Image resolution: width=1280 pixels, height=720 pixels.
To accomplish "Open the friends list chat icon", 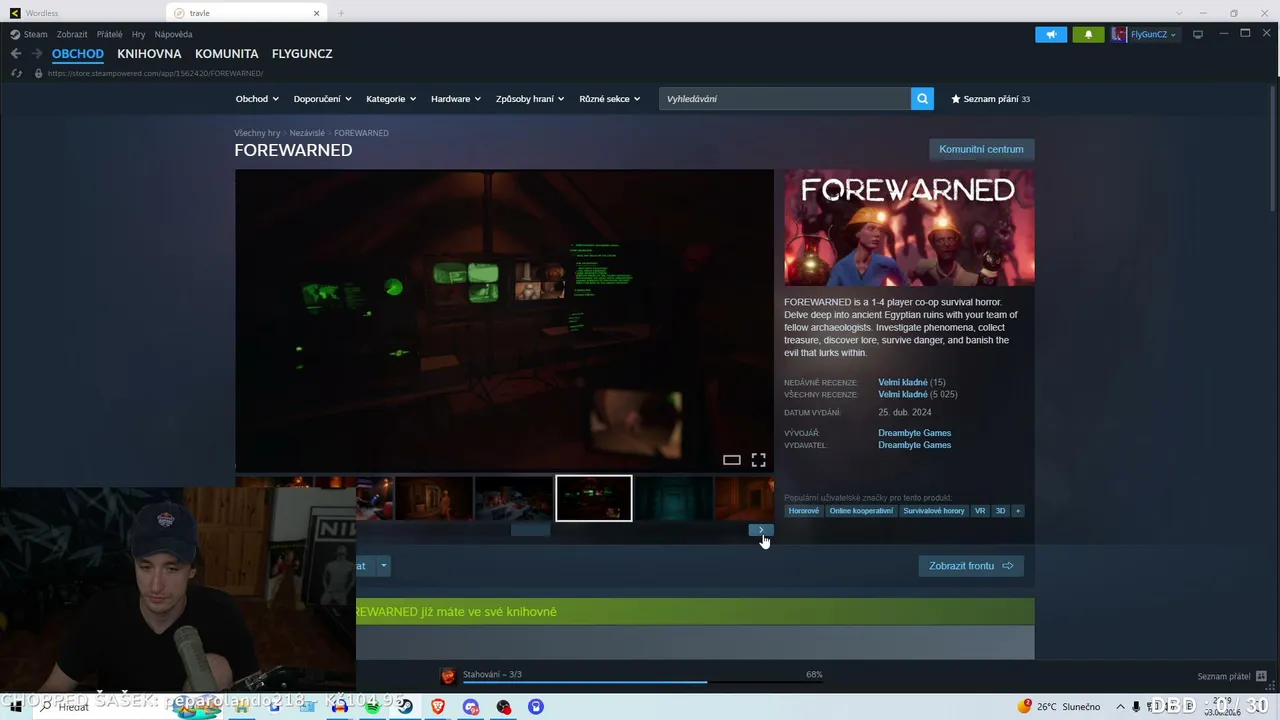I will click(x=1261, y=676).
